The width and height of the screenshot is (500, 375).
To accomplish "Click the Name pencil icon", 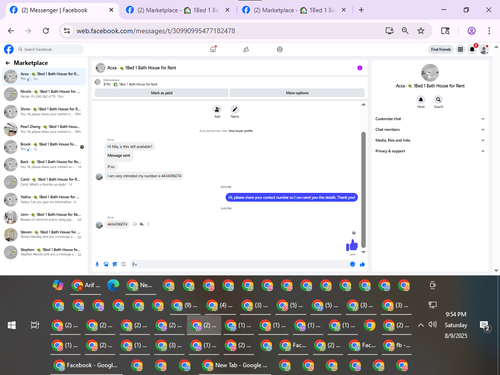I will [235, 109].
